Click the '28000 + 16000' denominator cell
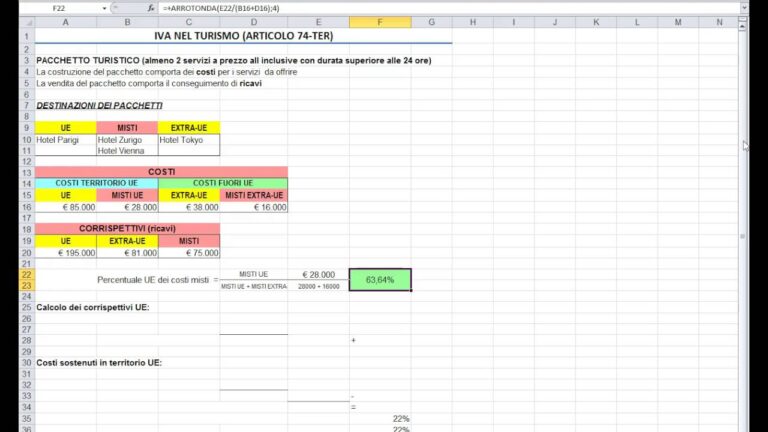This screenshot has width=768, height=432. (318, 287)
